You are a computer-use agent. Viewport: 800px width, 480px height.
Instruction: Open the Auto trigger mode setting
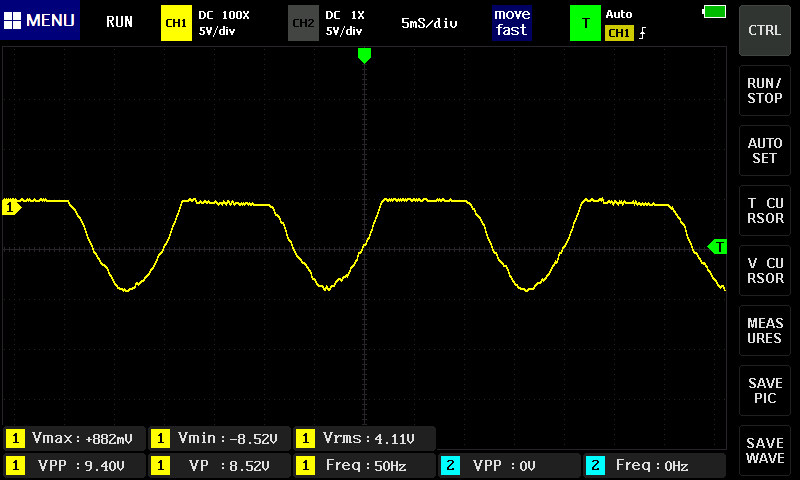pyautogui.click(x=620, y=14)
